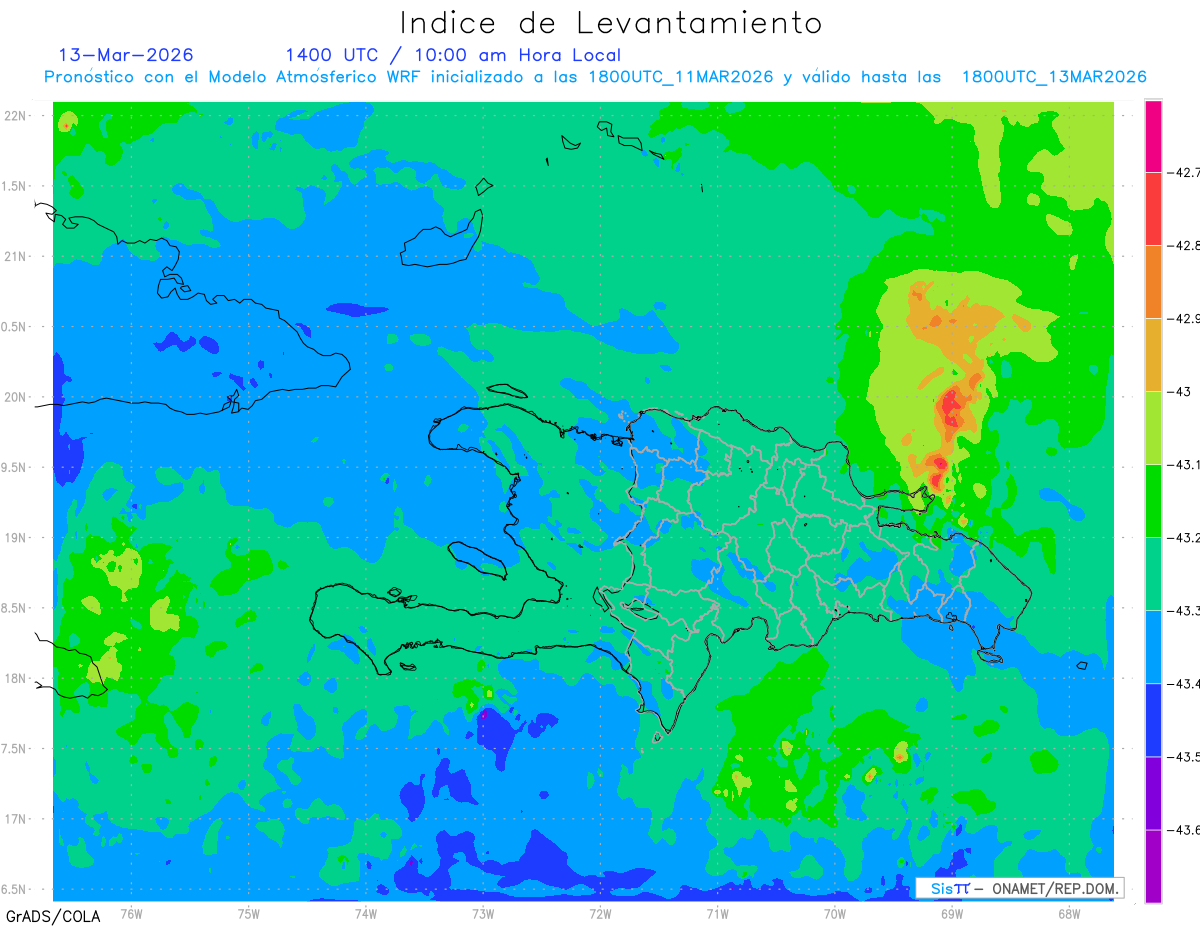Pick the bright green swatch between -43.1 and -43.2
The height and width of the screenshot is (927, 1200).
[x=1153, y=501]
